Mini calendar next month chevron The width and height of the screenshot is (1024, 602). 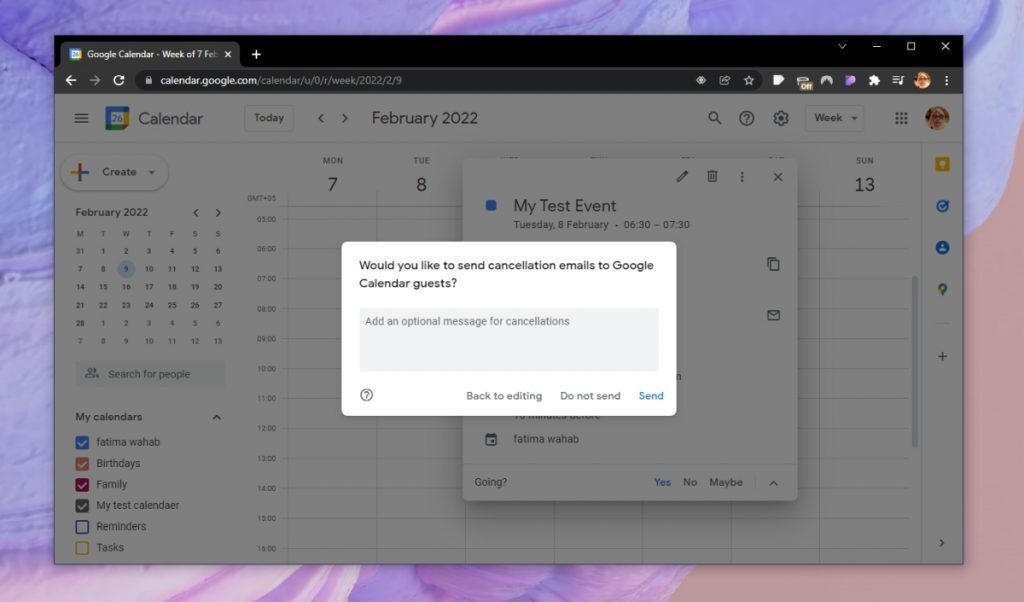[218, 213]
